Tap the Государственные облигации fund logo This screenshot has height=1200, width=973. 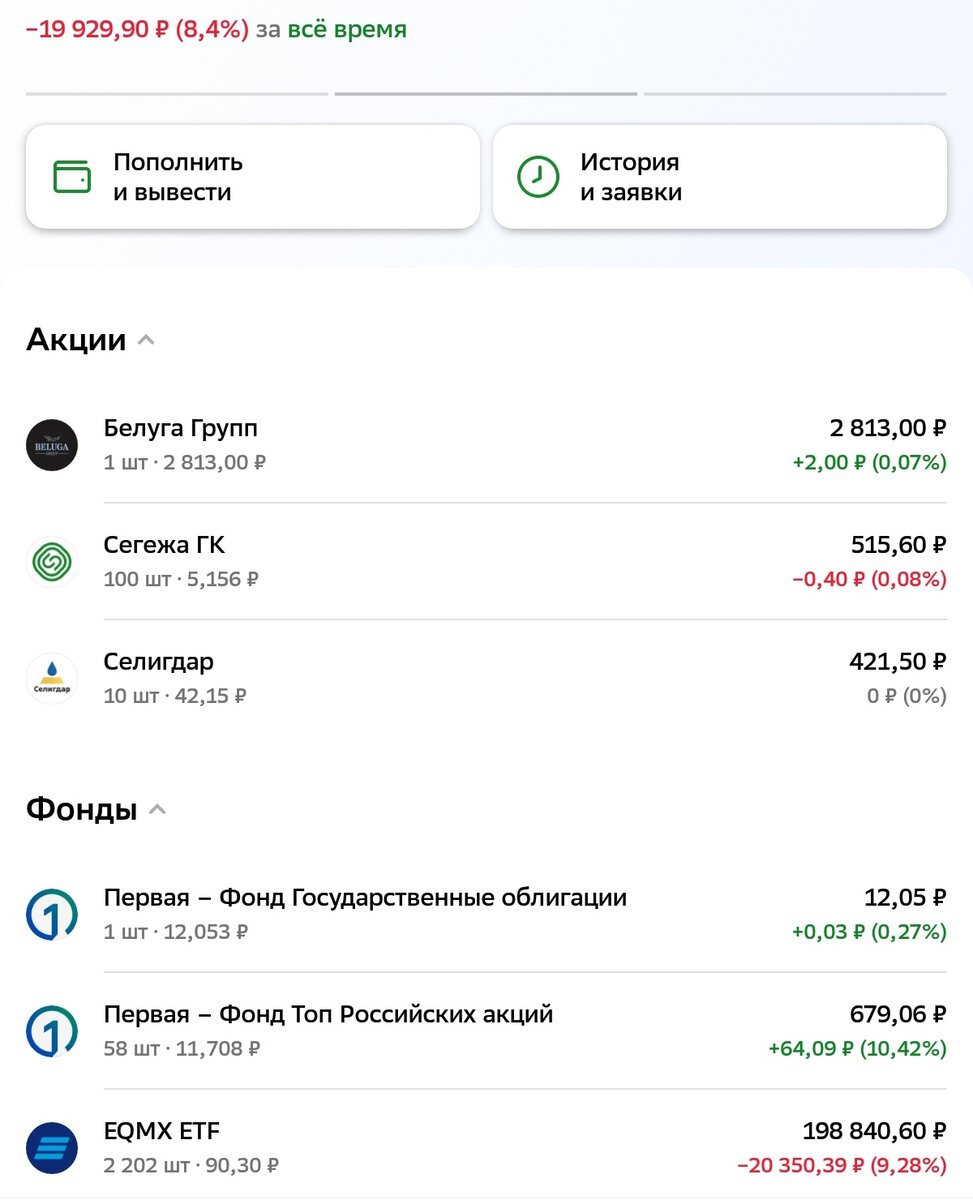pos(52,915)
